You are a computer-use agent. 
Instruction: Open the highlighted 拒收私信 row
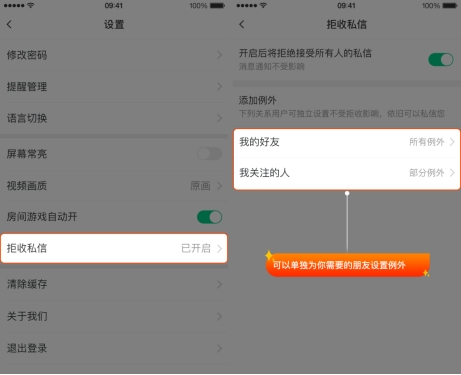114,248
